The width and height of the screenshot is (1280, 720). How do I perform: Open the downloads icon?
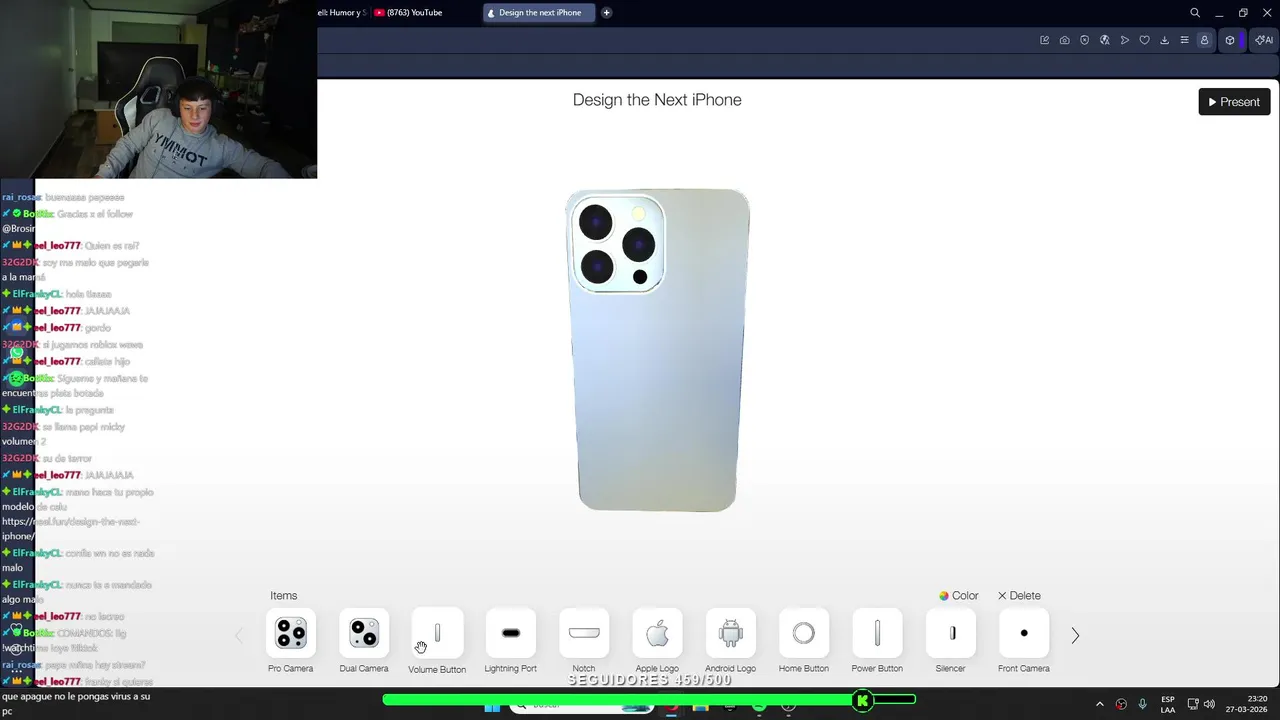pos(1165,40)
